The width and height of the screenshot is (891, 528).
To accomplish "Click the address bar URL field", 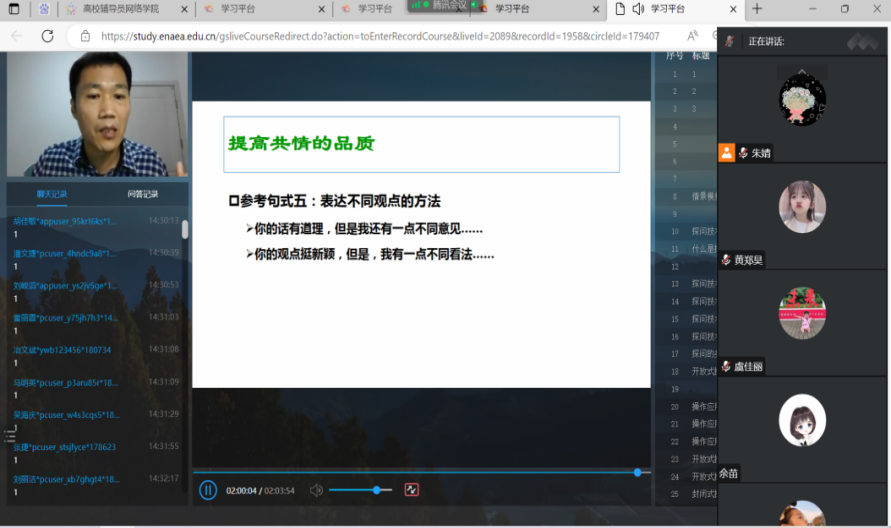I will 380,36.
